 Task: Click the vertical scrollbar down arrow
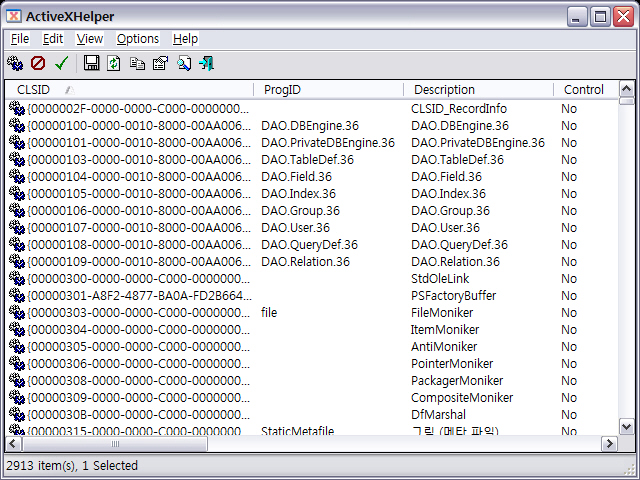click(x=627, y=427)
